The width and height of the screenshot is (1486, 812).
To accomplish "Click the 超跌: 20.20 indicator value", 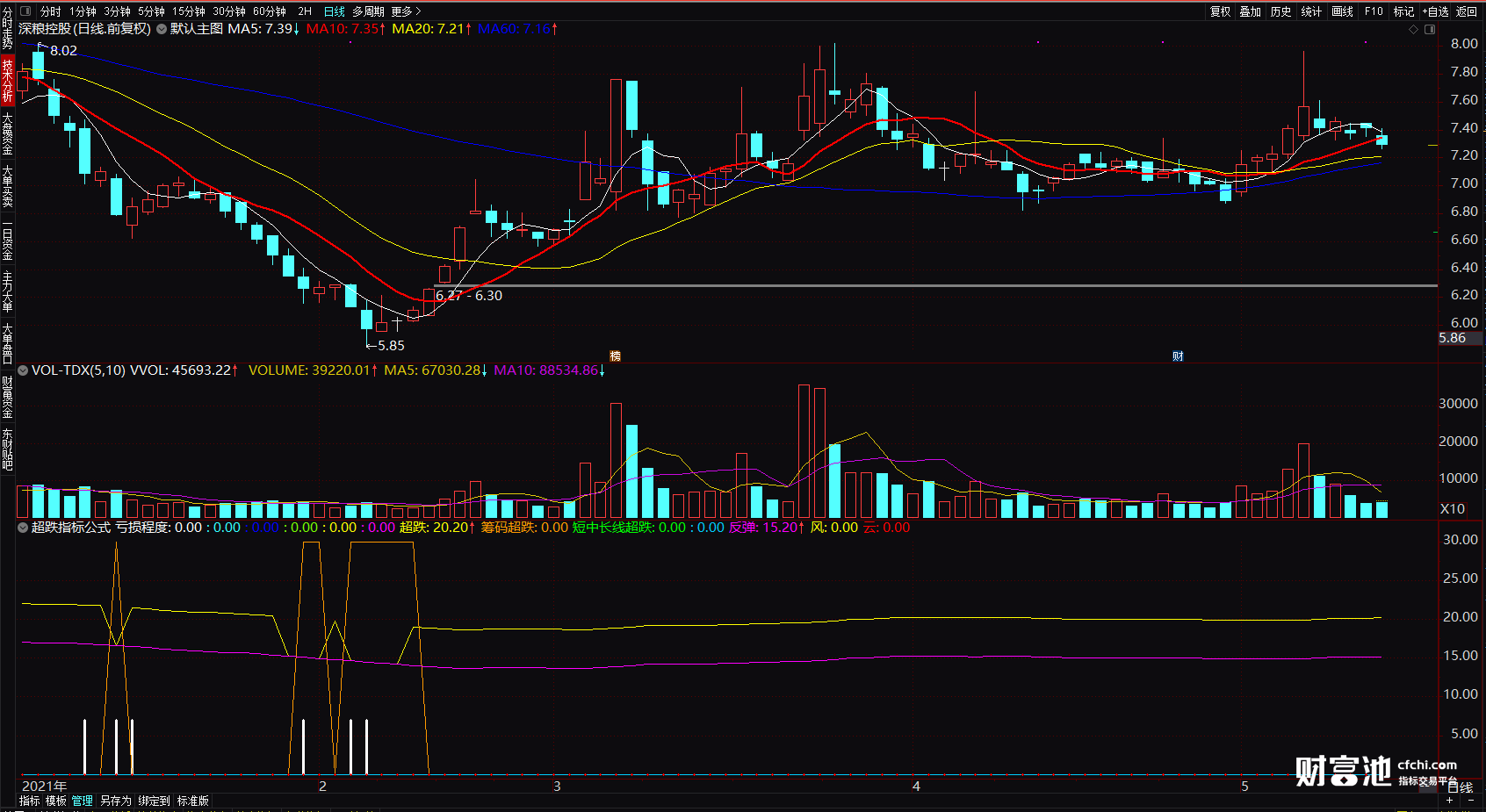I will coord(437,528).
